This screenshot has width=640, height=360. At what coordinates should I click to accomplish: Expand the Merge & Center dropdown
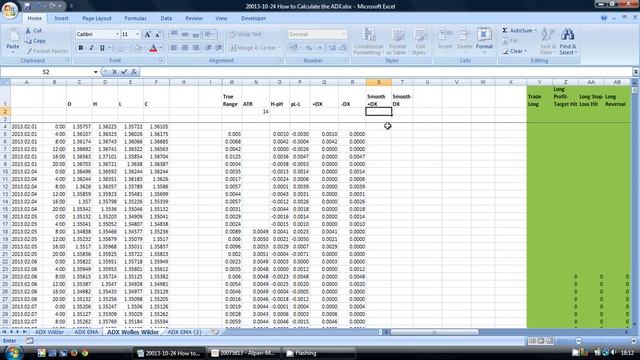tap(280, 48)
